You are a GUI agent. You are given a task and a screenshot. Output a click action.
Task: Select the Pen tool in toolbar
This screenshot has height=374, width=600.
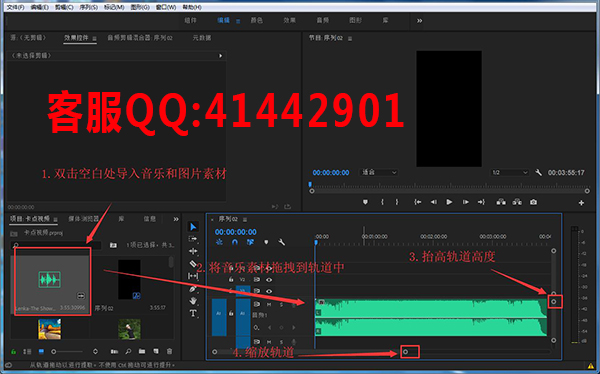click(193, 289)
